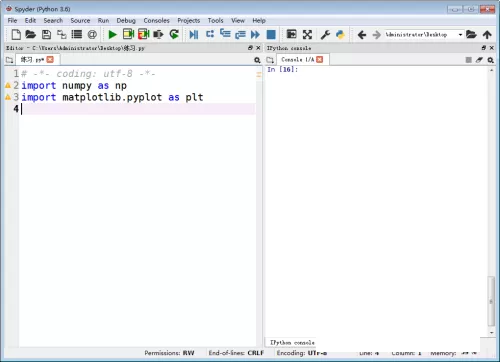
Task: Click the warning icon on line 2
Action: pos(8,86)
